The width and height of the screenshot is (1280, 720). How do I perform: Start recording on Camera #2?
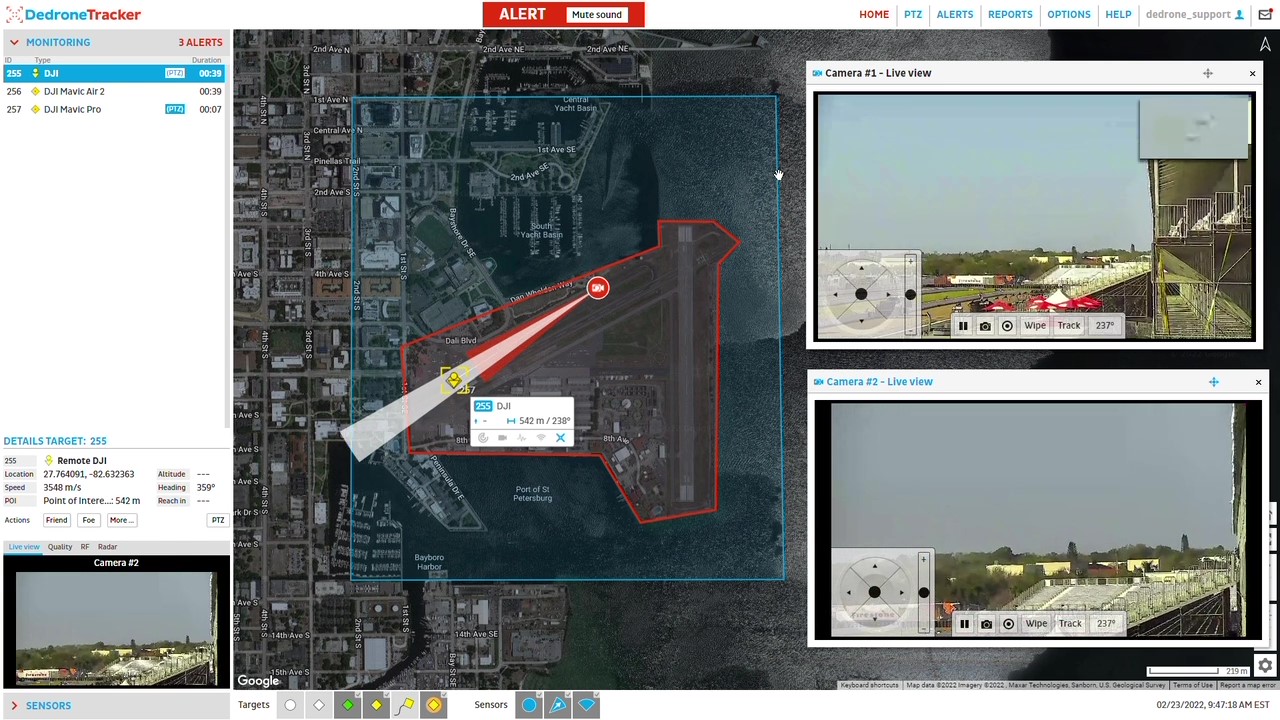[1008, 624]
